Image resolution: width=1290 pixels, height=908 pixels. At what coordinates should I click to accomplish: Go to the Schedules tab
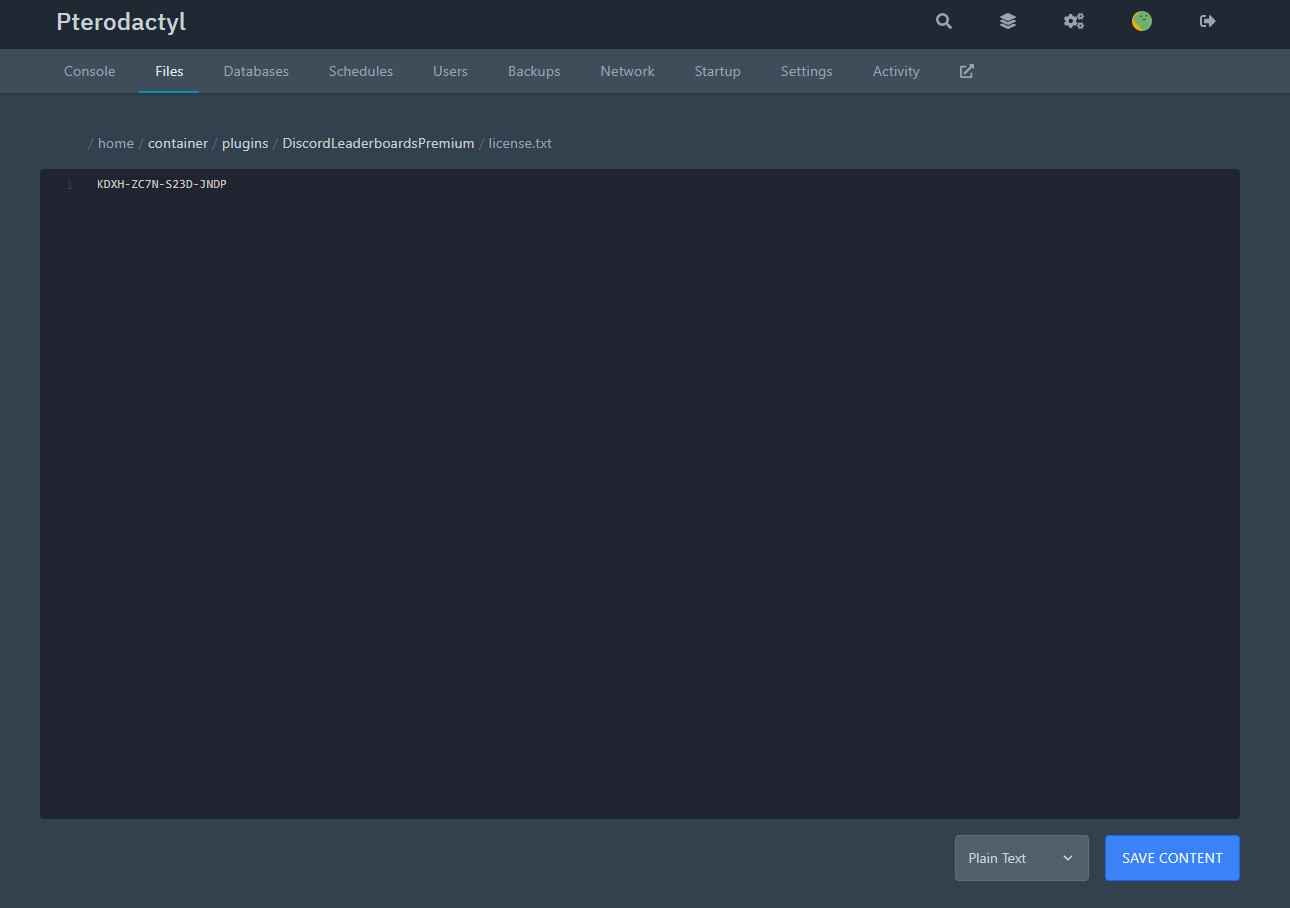[x=360, y=71]
